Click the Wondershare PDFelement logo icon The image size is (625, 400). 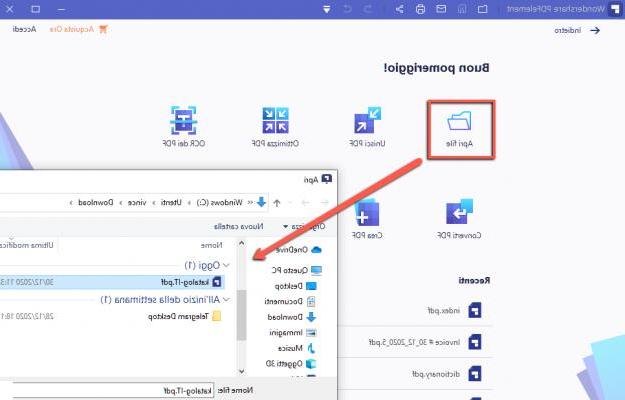point(615,9)
